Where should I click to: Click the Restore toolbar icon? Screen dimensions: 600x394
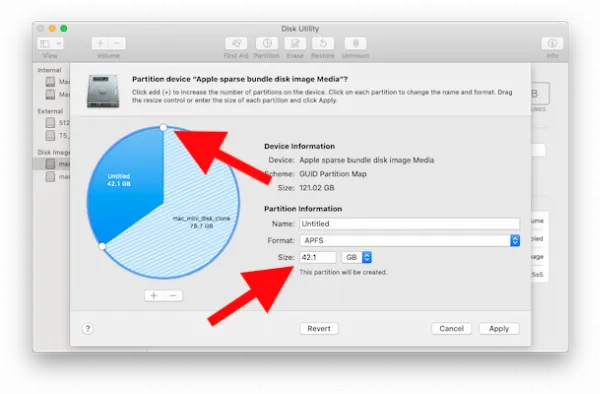pos(323,43)
